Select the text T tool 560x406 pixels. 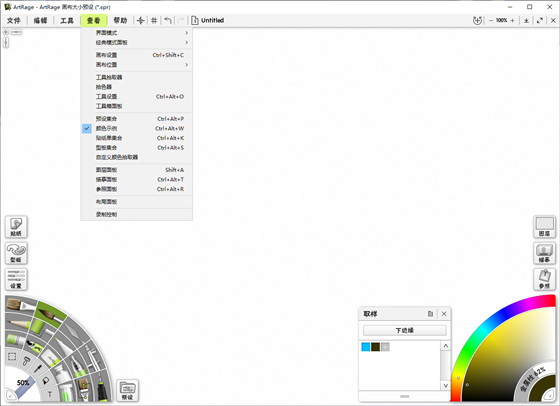[x=50, y=394]
